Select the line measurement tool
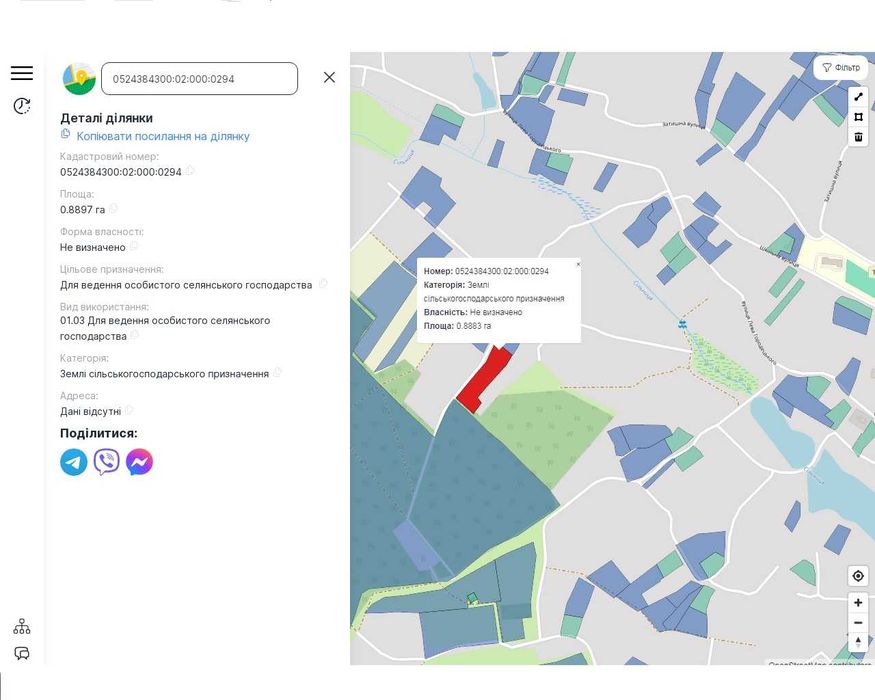Image resolution: width=875 pixels, height=700 pixels. [x=858, y=97]
